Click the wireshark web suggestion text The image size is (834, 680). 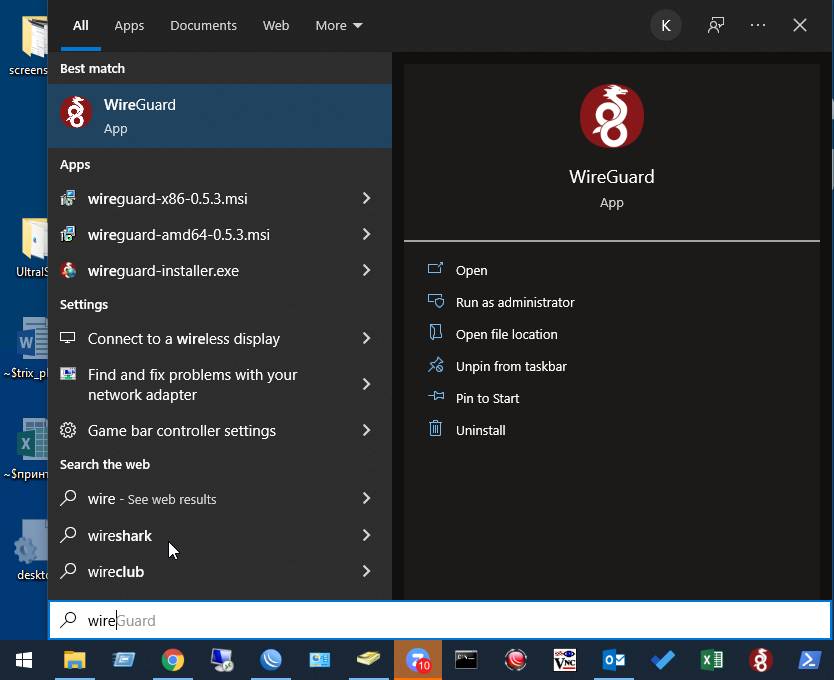pyautogui.click(x=120, y=535)
